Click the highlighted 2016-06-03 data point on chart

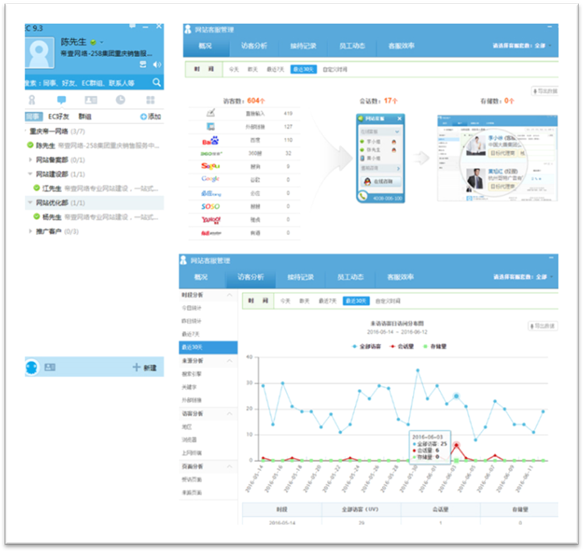456,396
